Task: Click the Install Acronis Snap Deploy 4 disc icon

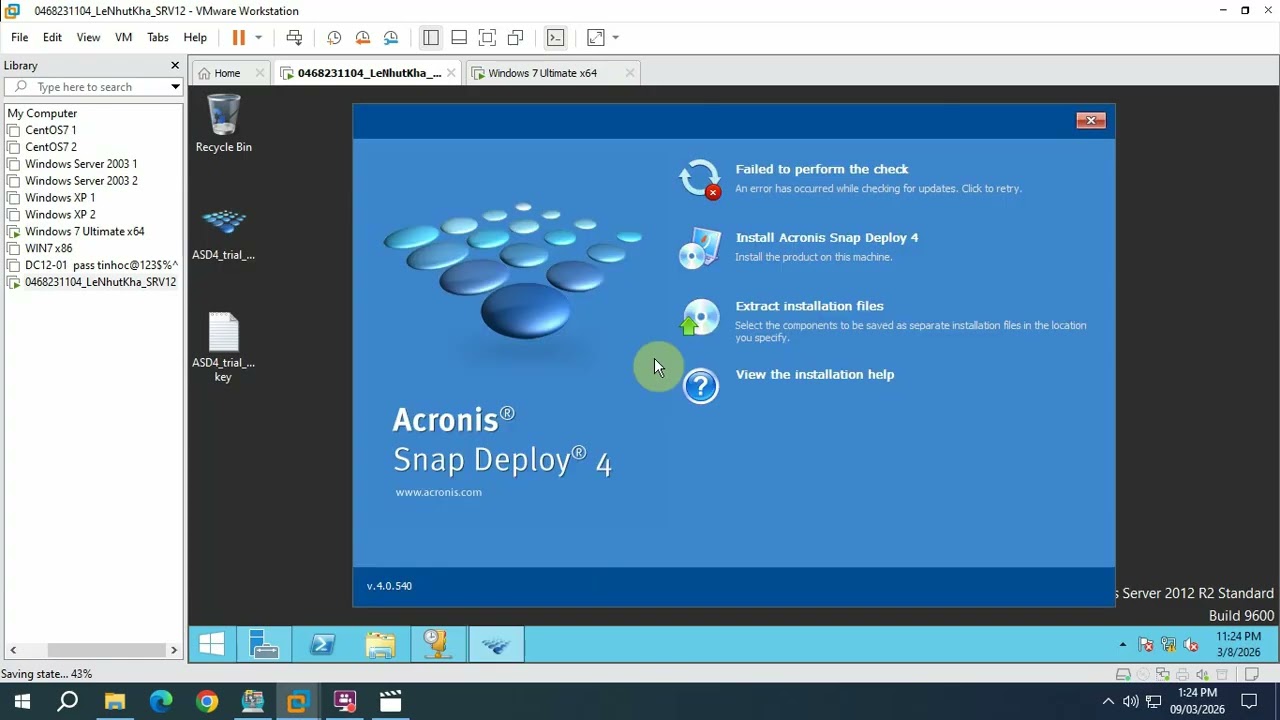Action: tap(700, 248)
